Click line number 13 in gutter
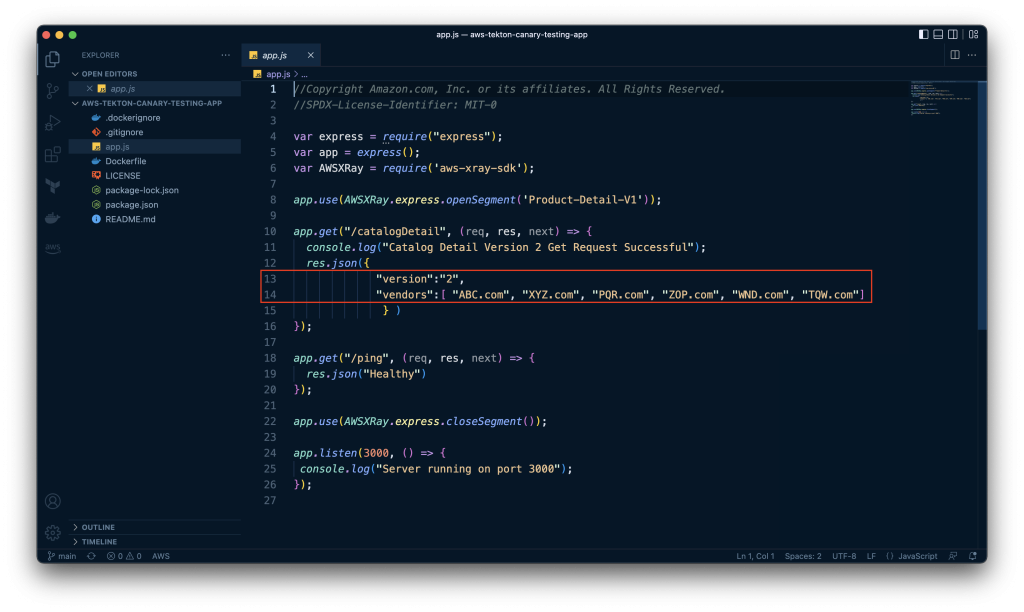1024x612 pixels. tap(270, 279)
